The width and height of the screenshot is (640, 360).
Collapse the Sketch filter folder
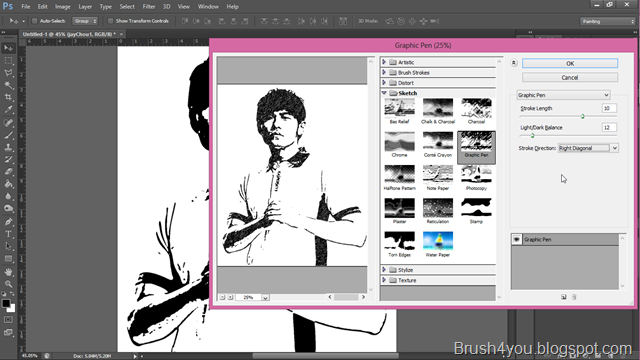[x=384, y=93]
